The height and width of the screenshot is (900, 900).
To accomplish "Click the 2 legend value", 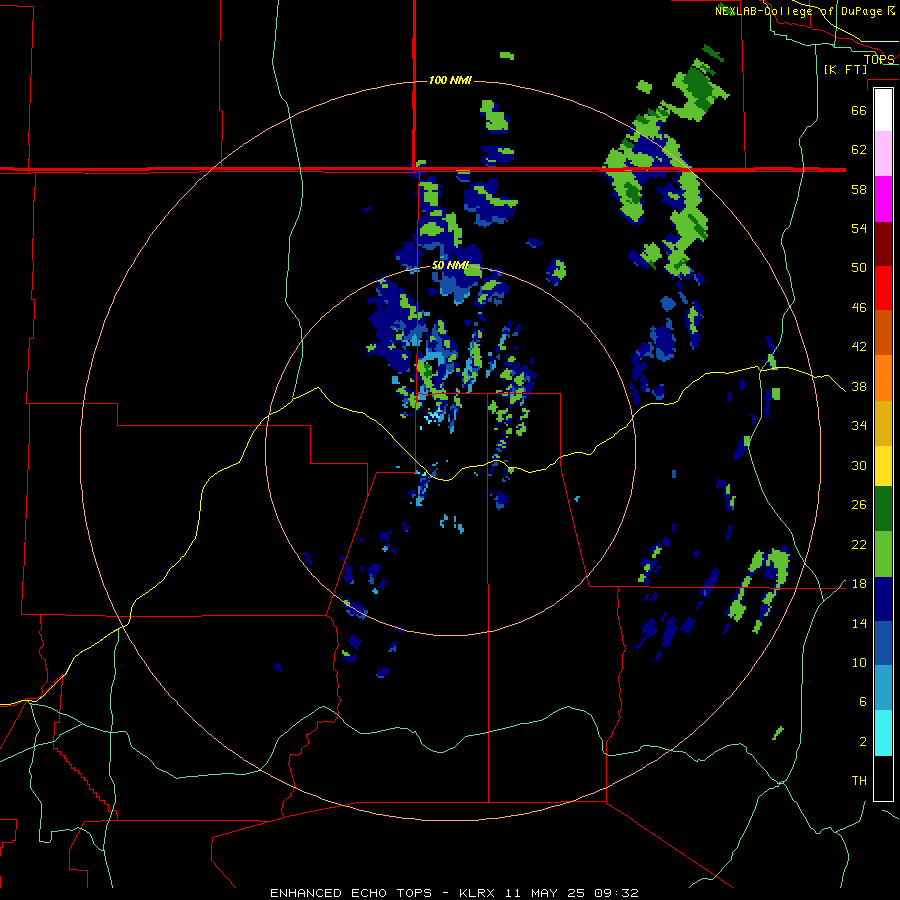I will tap(863, 742).
